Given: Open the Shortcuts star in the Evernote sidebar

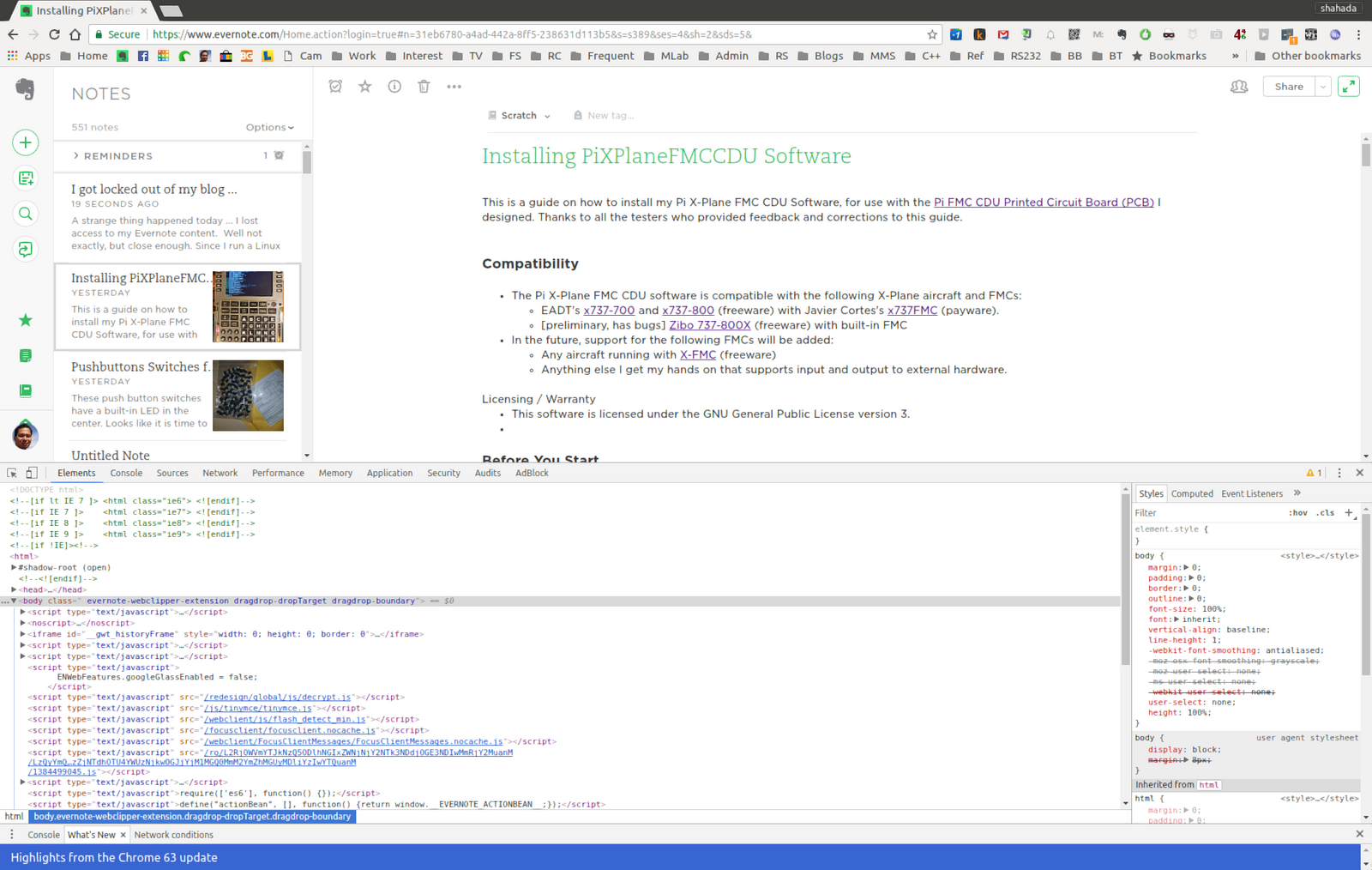Looking at the screenshot, I should pos(26,320).
